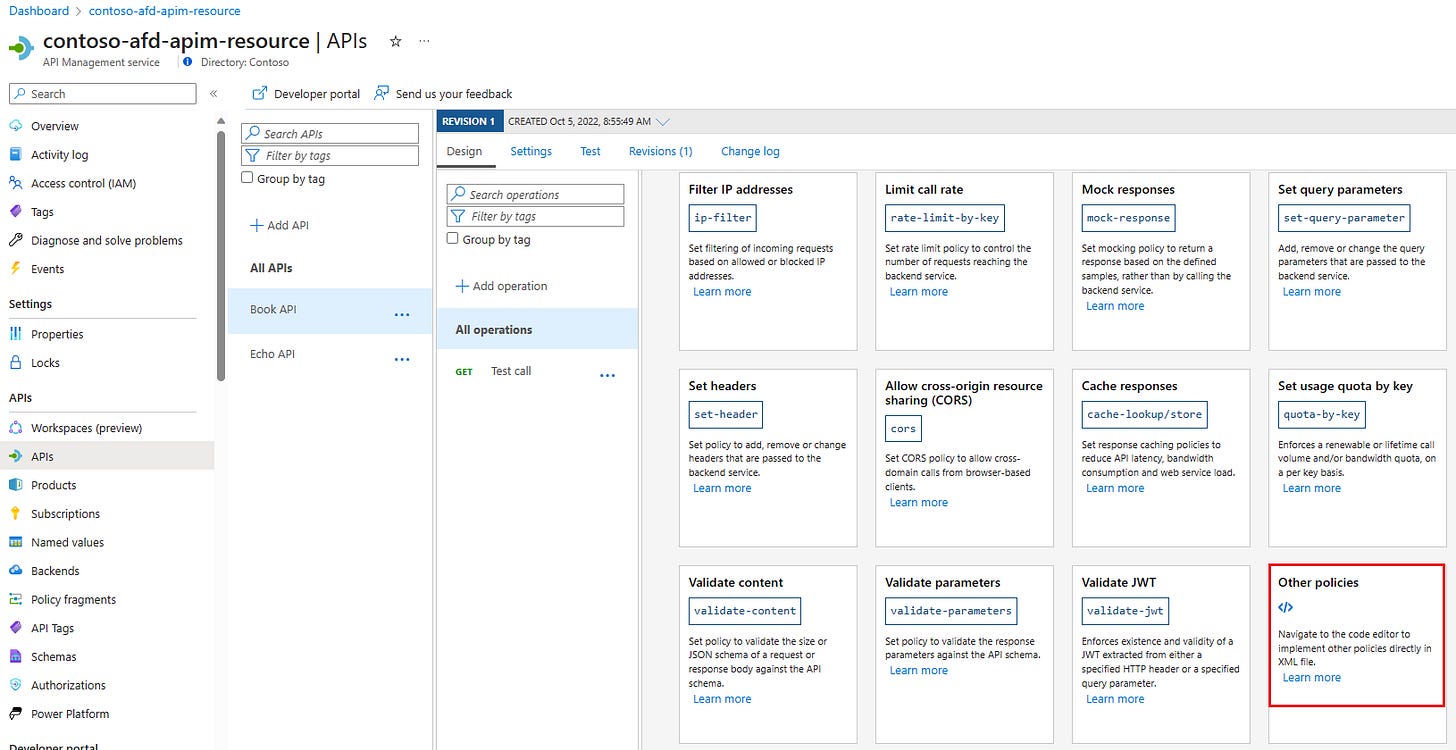Click the Other policies code editor icon
This screenshot has height=750, width=1456.
click(x=1286, y=607)
